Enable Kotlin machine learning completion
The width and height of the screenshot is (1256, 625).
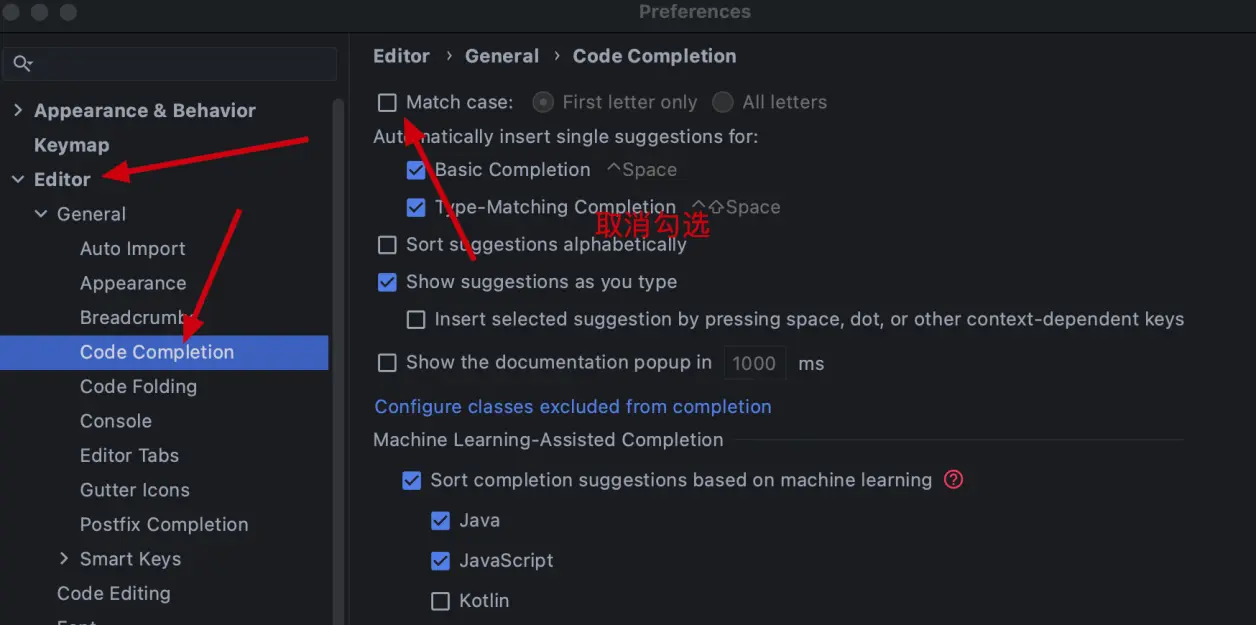coord(440,601)
